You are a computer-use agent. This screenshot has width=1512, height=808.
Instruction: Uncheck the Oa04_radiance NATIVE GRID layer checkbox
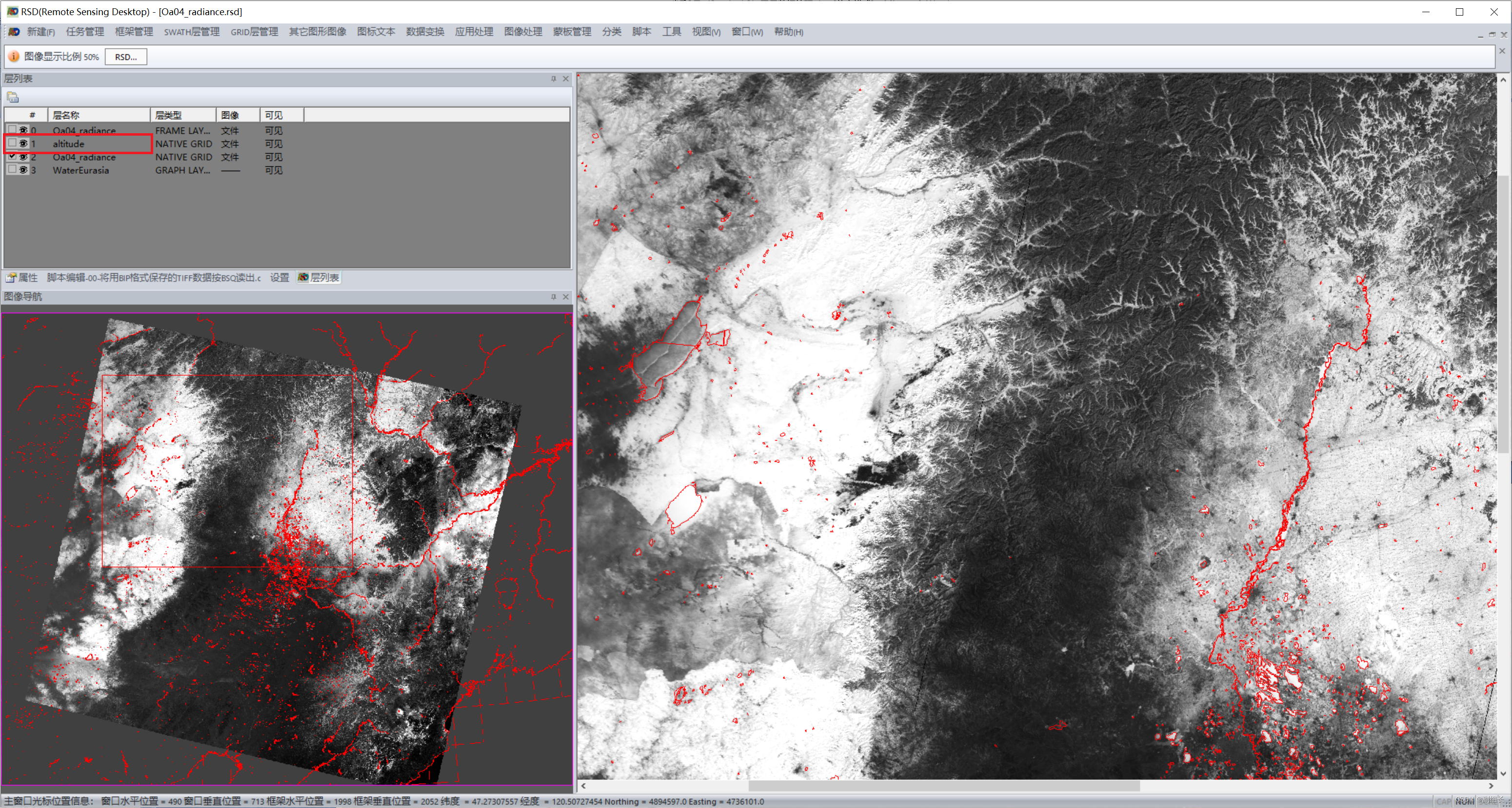(x=12, y=156)
